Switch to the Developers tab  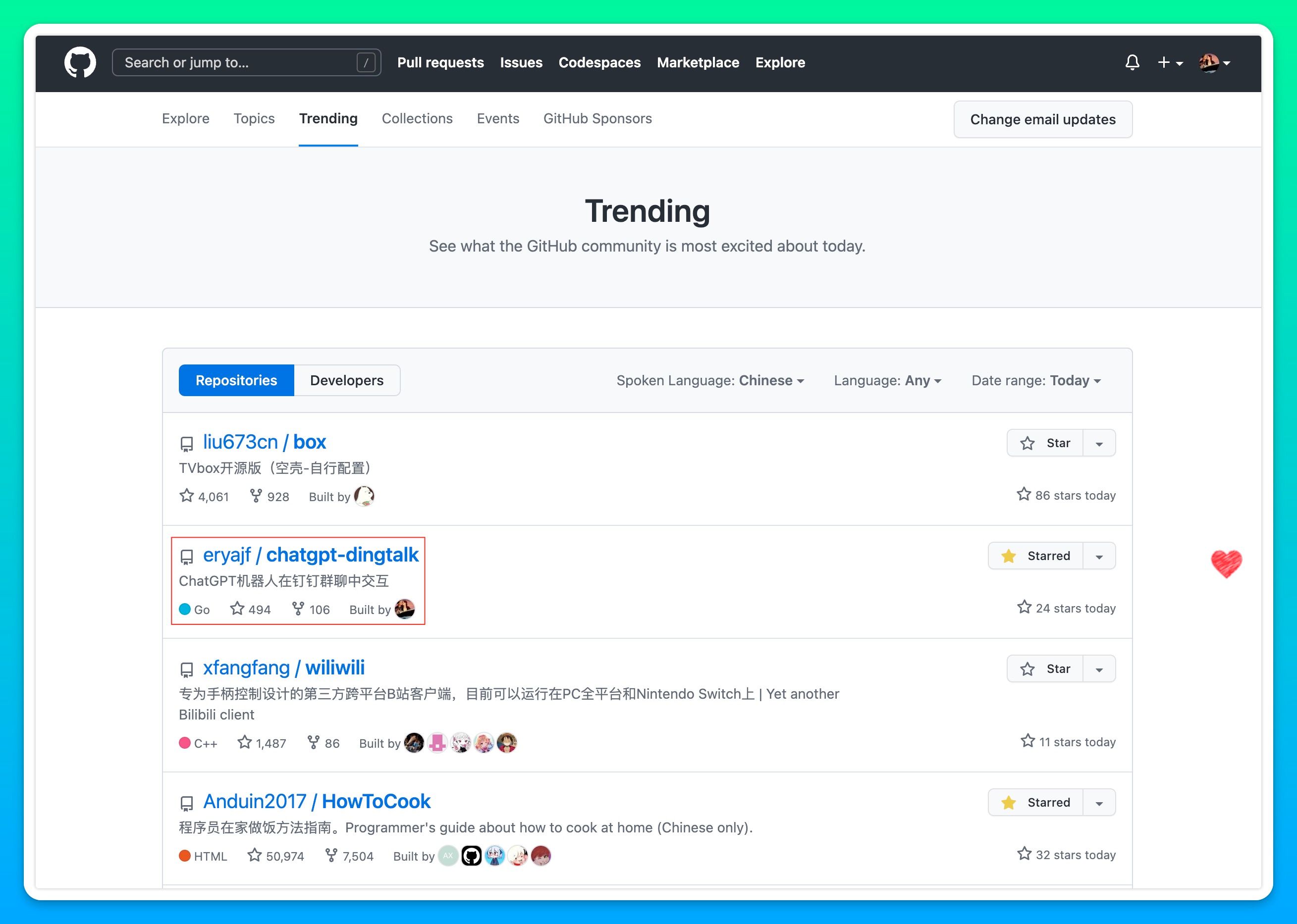(347, 381)
